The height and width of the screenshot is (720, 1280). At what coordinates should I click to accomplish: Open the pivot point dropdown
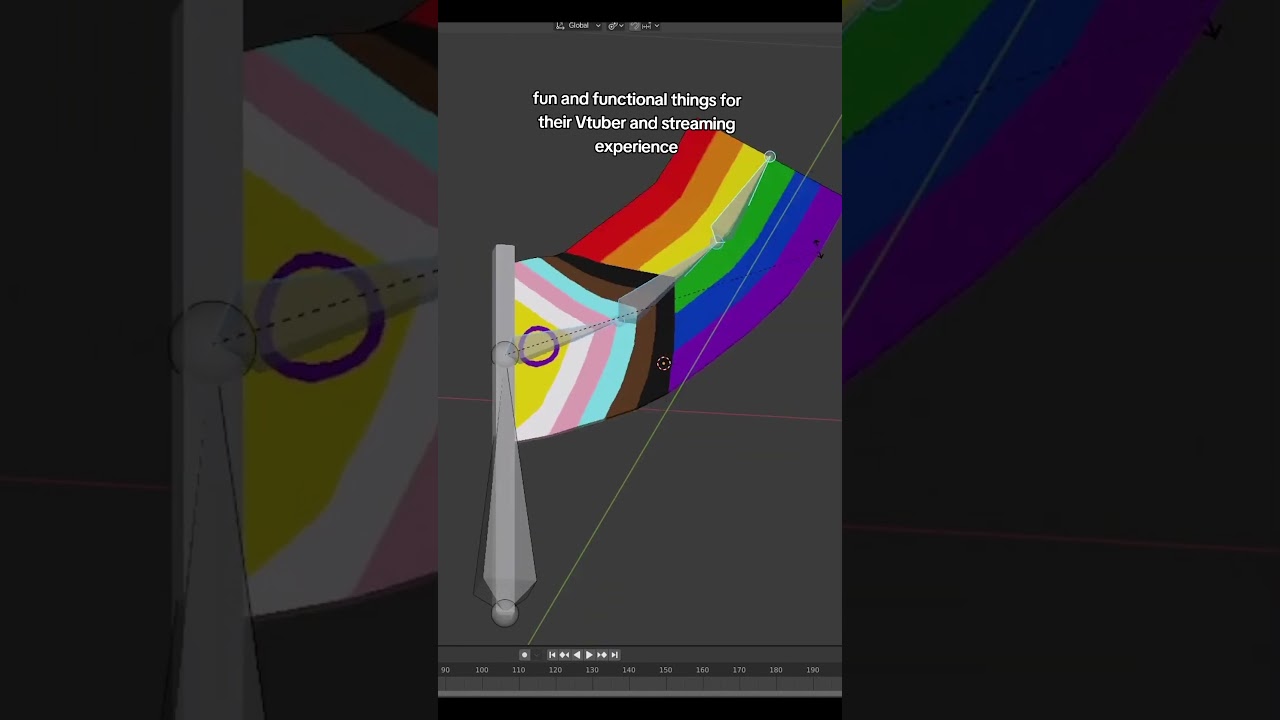click(615, 26)
